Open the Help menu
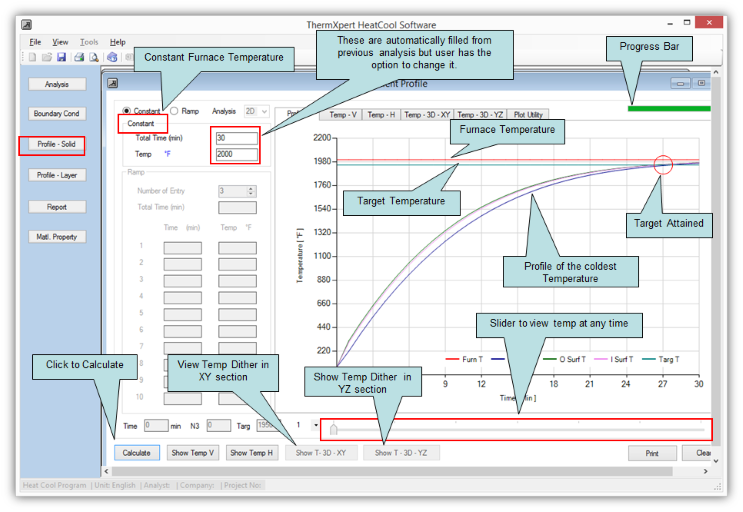Image resolution: width=743 pixels, height=512 pixels. pos(118,42)
